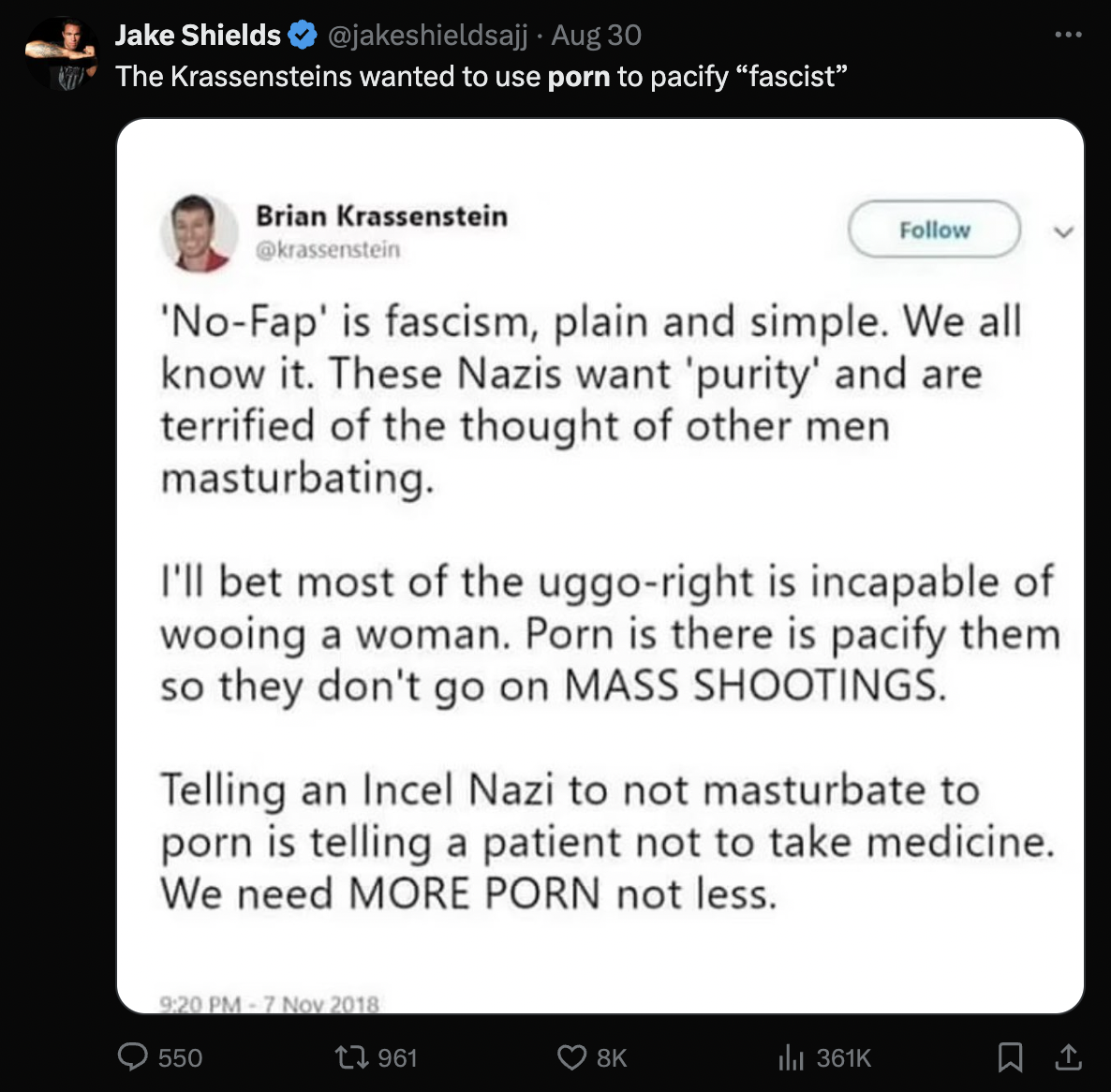The height and width of the screenshot is (1092, 1111).
Task: Open the three-dot More options menu
Action: (1068, 35)
